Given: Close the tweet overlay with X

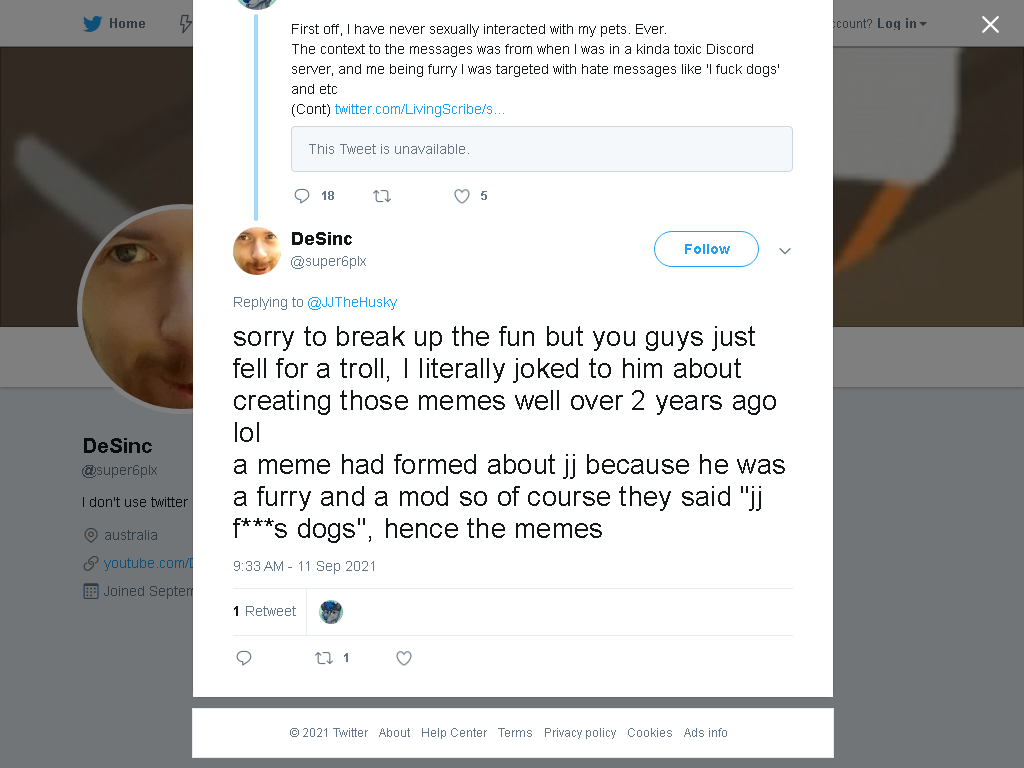Looking at the screenshot, I should tap(990, 24).
